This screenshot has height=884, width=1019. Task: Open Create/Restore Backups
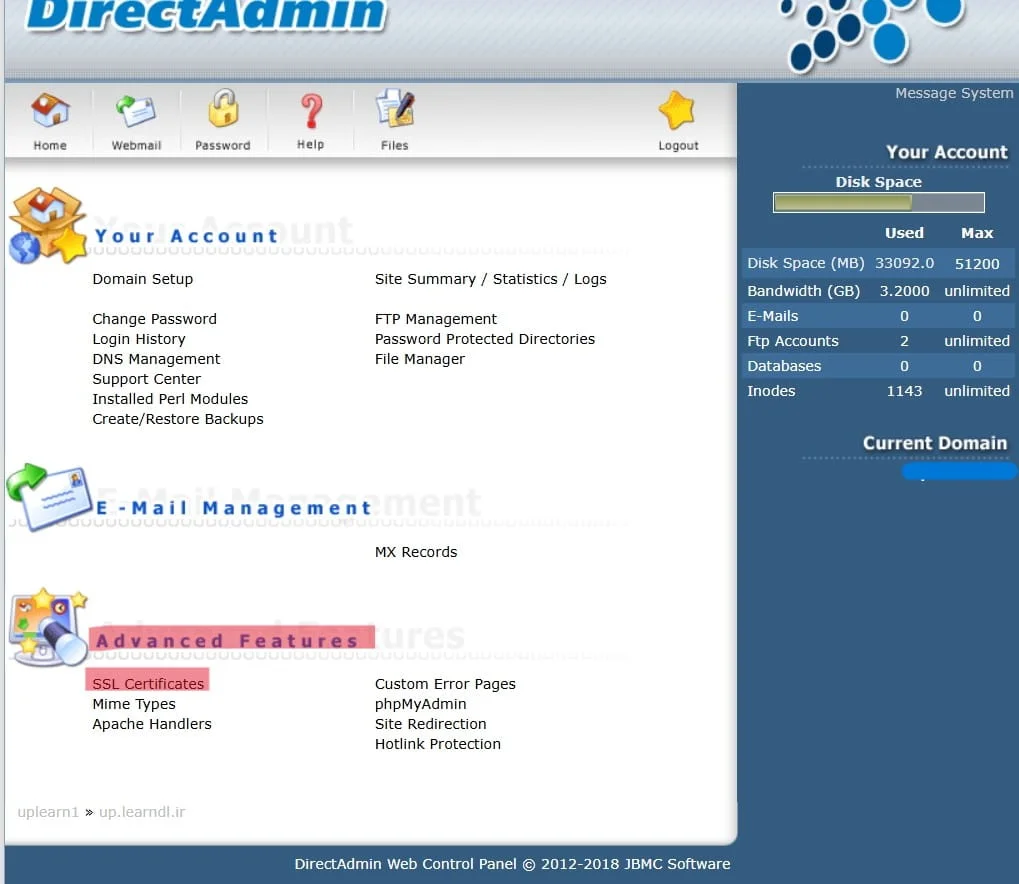point(178,419)
